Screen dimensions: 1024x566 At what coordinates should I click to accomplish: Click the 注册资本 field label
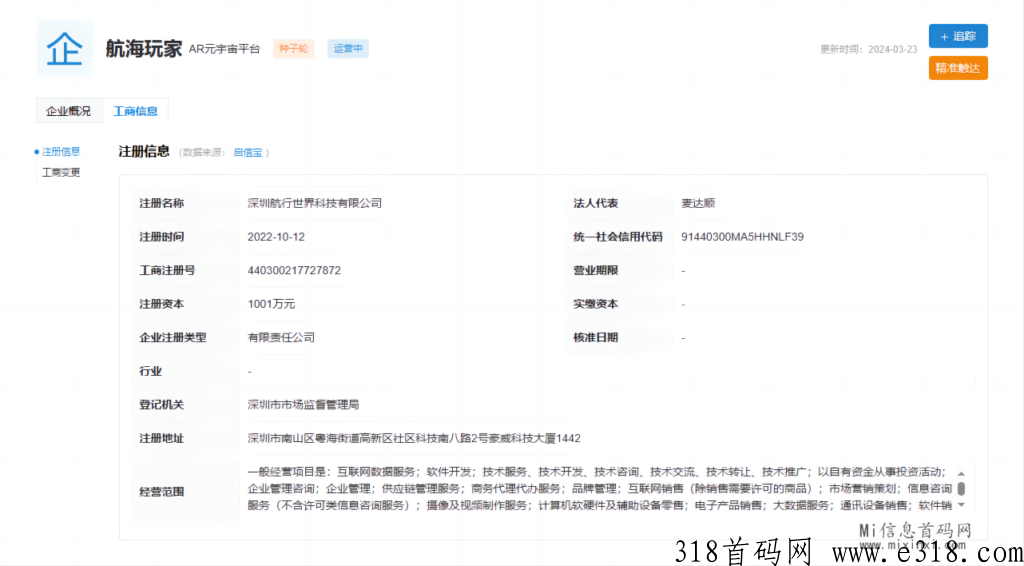coord(161,304)
